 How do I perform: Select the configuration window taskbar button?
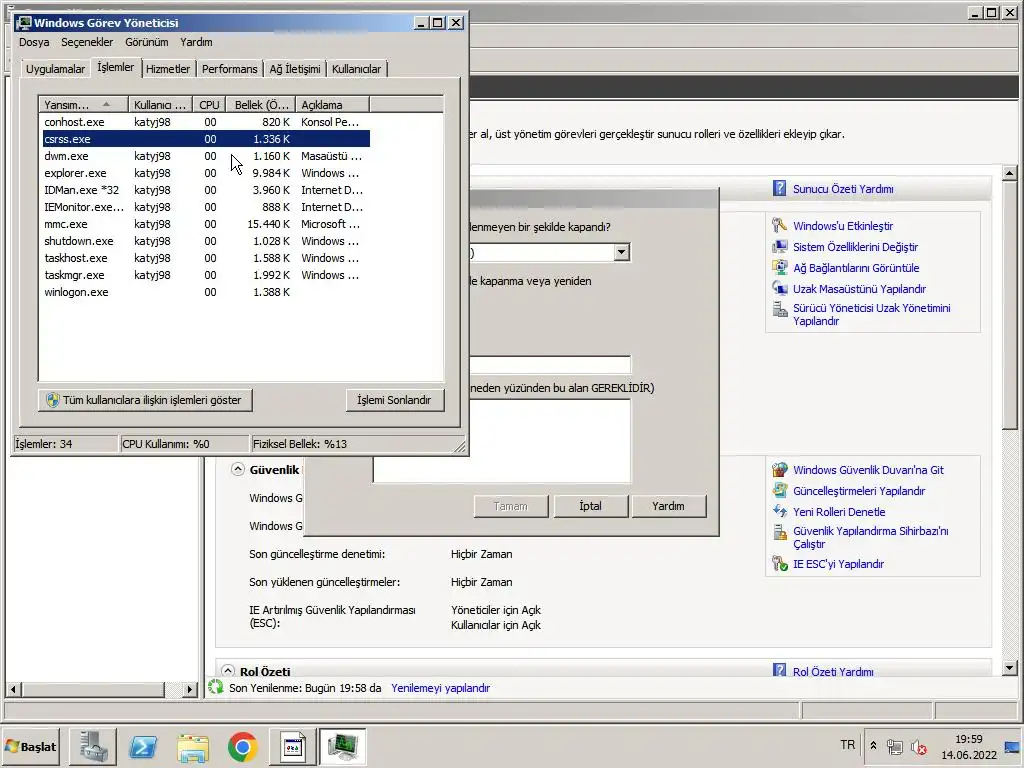(293, 746)
